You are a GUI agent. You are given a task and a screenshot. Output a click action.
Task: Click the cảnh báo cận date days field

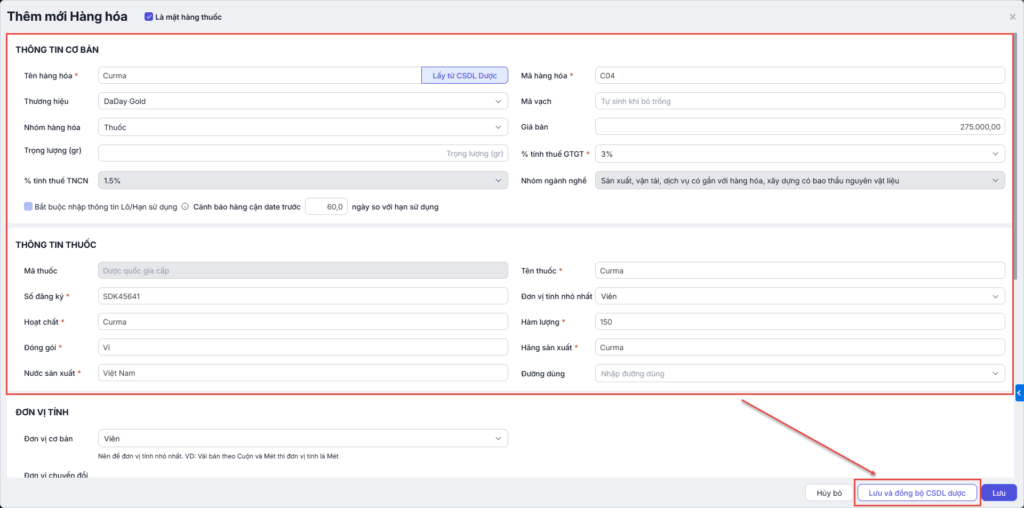325,206
